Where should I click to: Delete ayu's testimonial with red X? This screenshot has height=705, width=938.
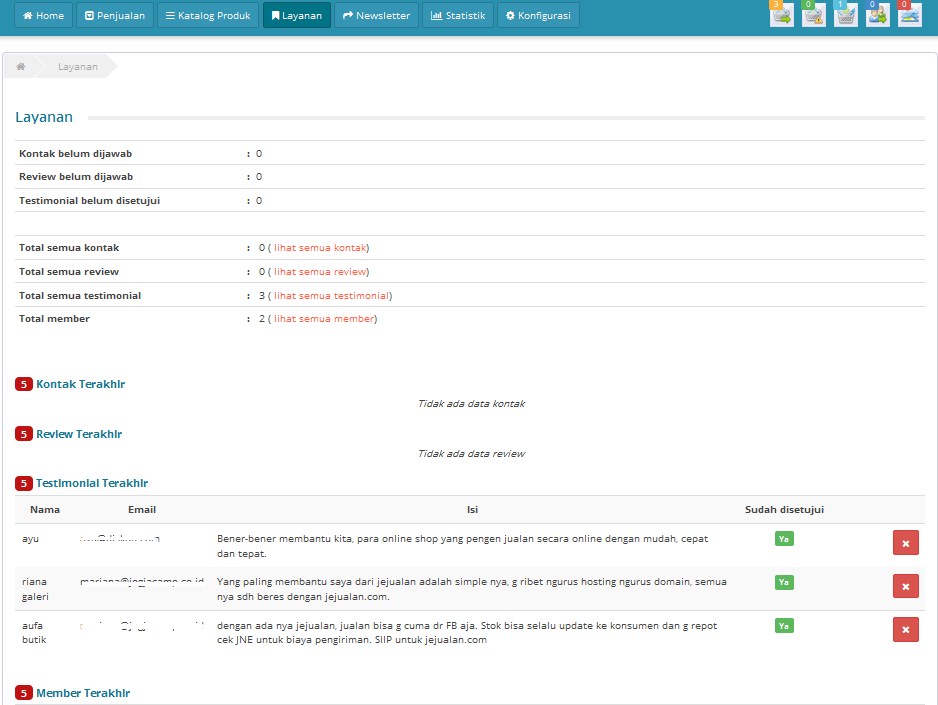[905, 543]
